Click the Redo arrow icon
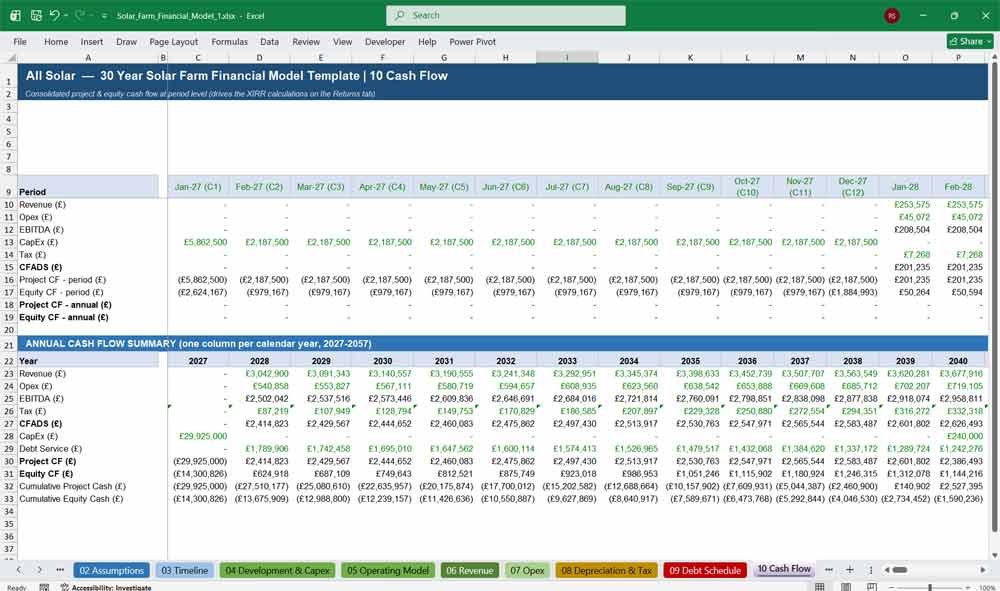The image size is (1000, 591). coord(80,15)
